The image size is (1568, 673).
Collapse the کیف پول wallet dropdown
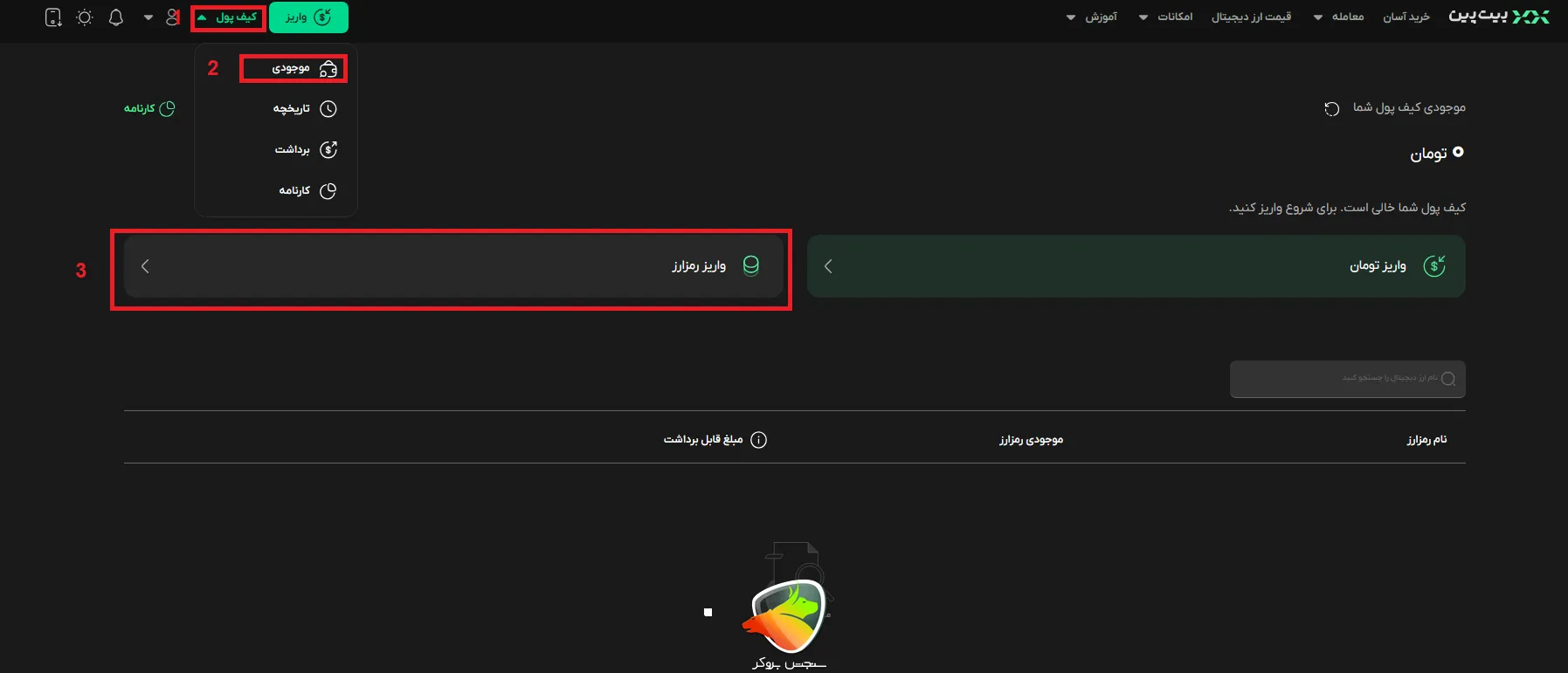(228, 17)
